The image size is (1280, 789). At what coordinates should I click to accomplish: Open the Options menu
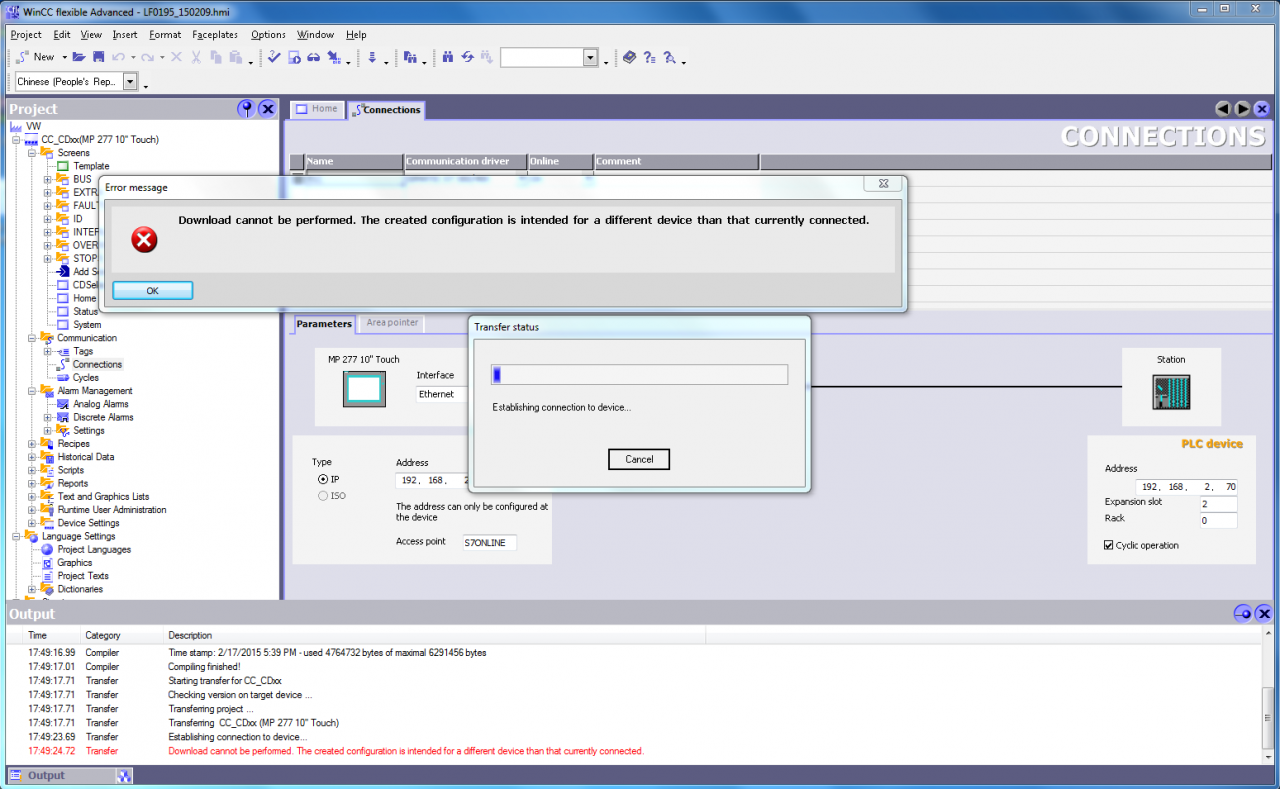coord(268,34)
